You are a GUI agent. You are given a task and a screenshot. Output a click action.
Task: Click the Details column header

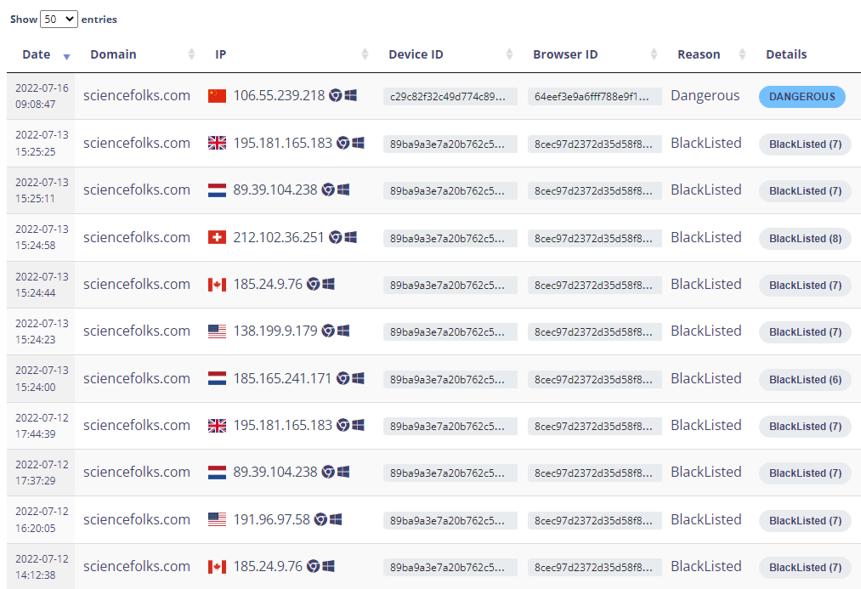pos(786,54)
